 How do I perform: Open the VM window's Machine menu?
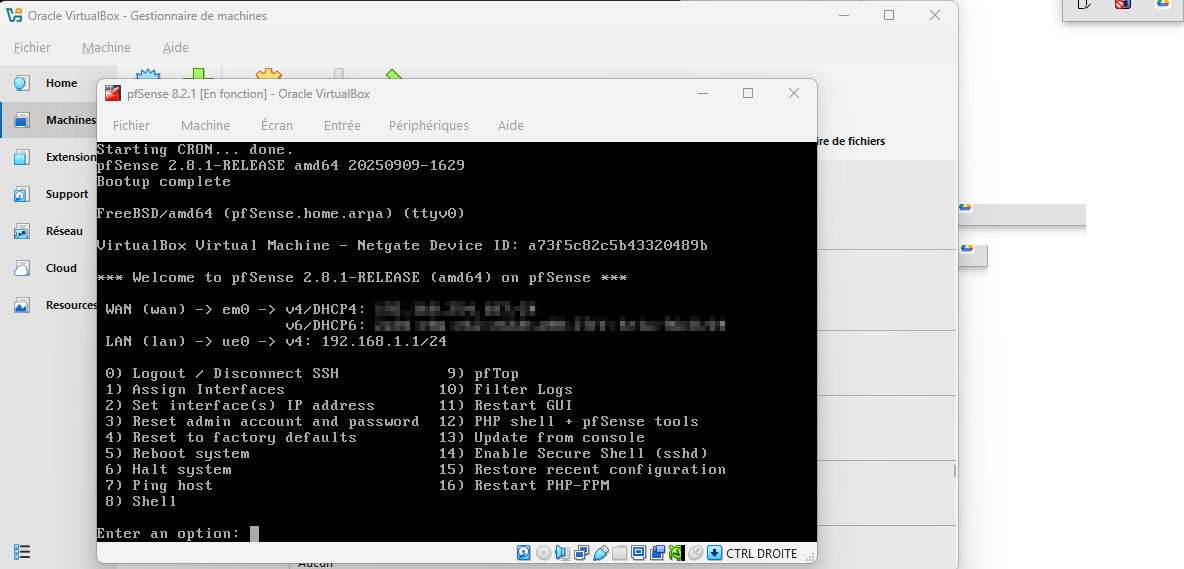point(205,125)
